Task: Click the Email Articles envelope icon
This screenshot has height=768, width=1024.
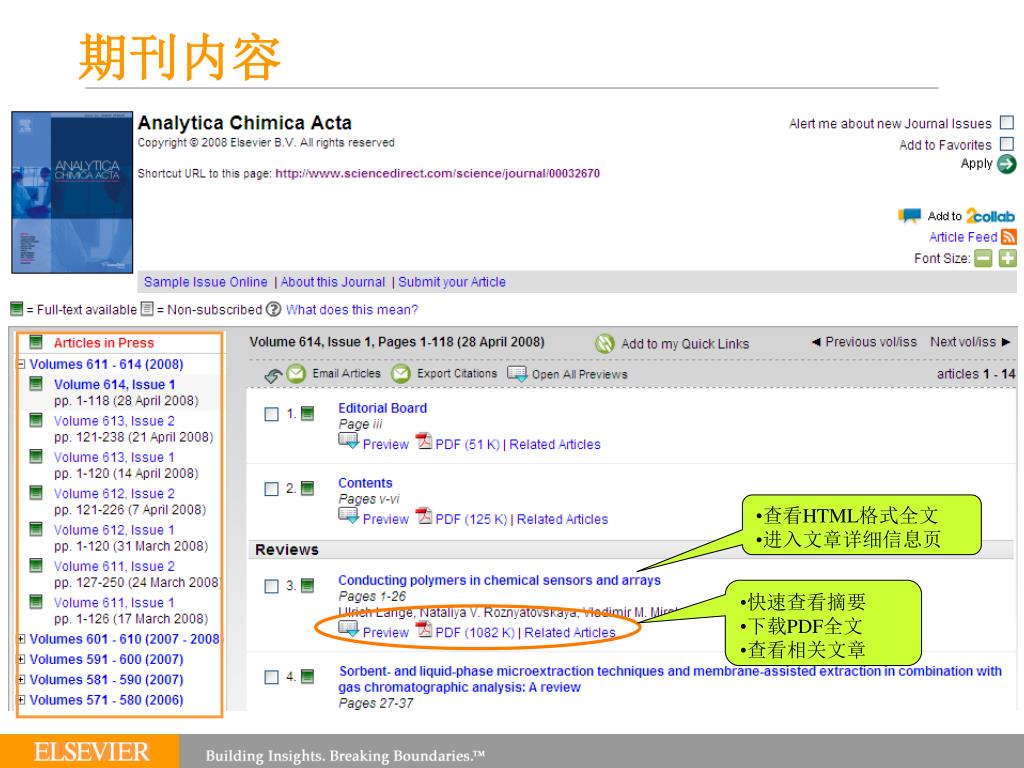Action: pos(296,374)
